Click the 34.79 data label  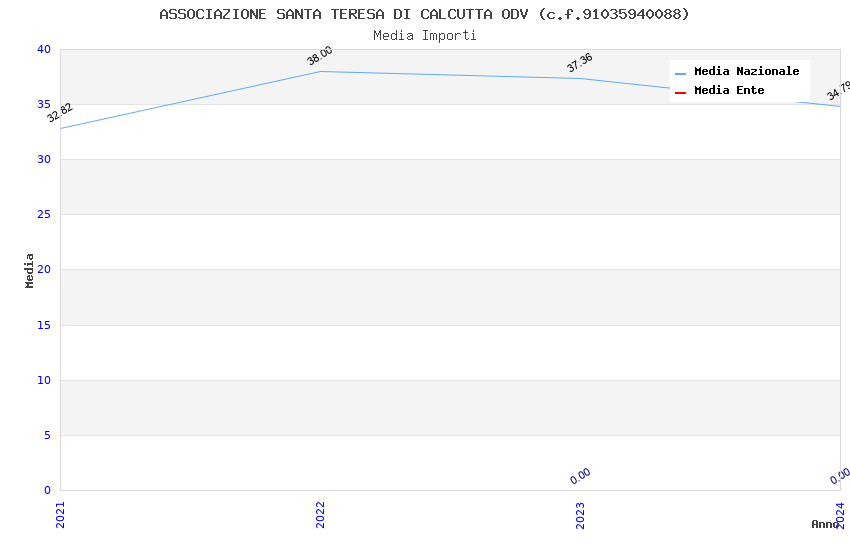839,90
